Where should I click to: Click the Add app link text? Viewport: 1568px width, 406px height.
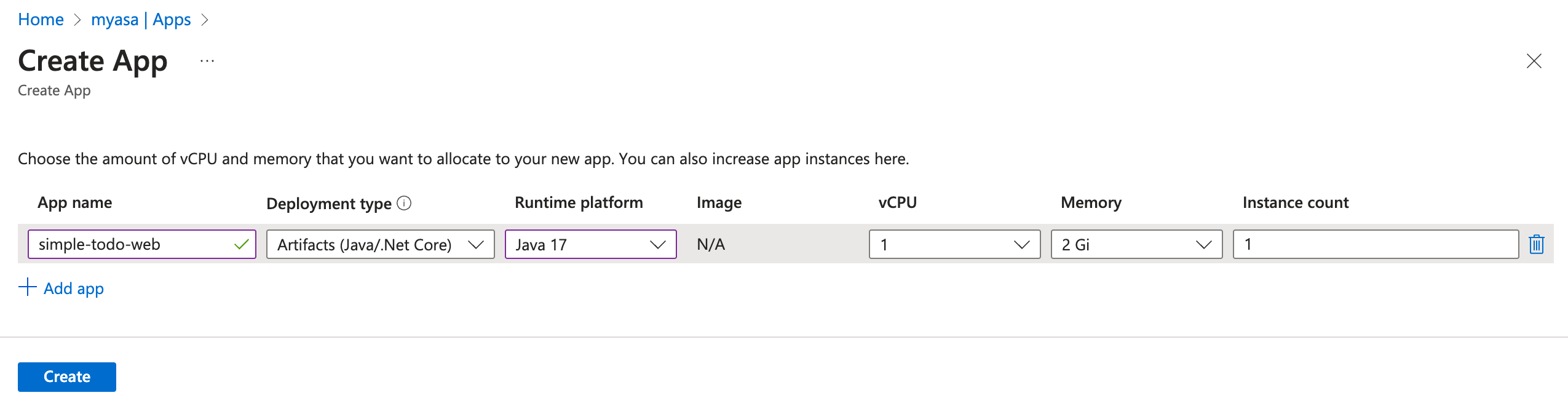(x=74, y=289)
